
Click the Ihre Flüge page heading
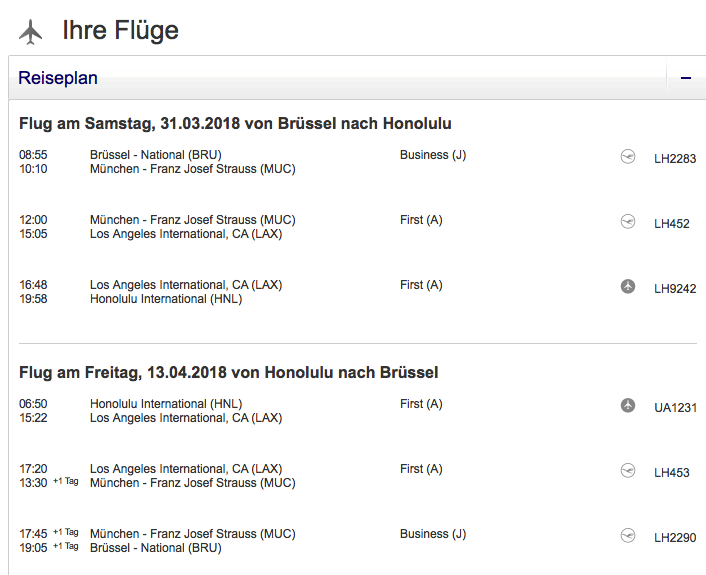click(x=120, y=31)
